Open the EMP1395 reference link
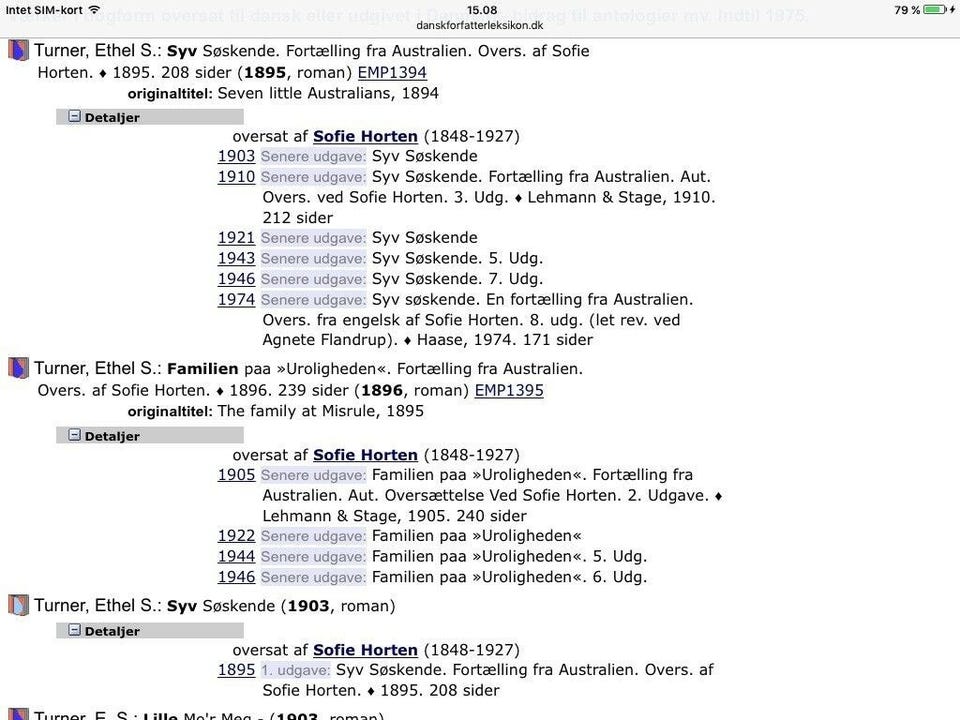This screenshot has width=960, height=720. pyautogui.click(x=509, y=390)
